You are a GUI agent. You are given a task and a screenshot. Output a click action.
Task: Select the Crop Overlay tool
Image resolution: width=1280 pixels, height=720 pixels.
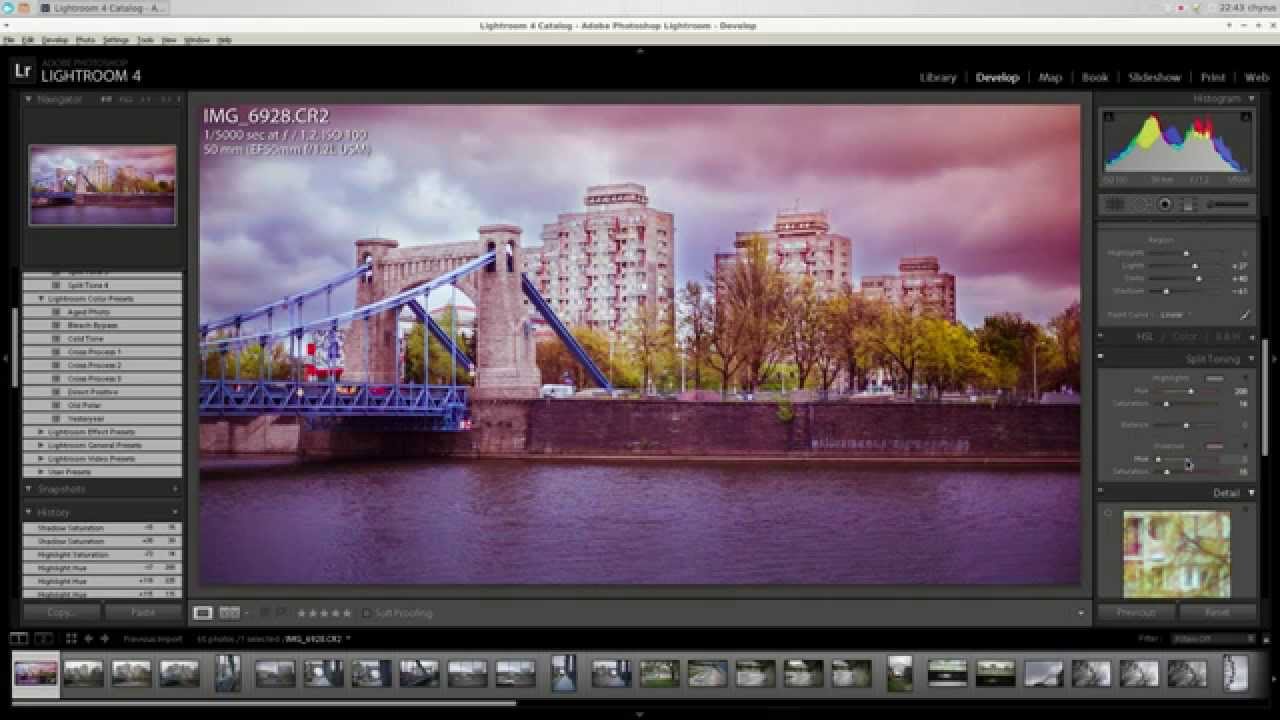tap(1115, 204)
